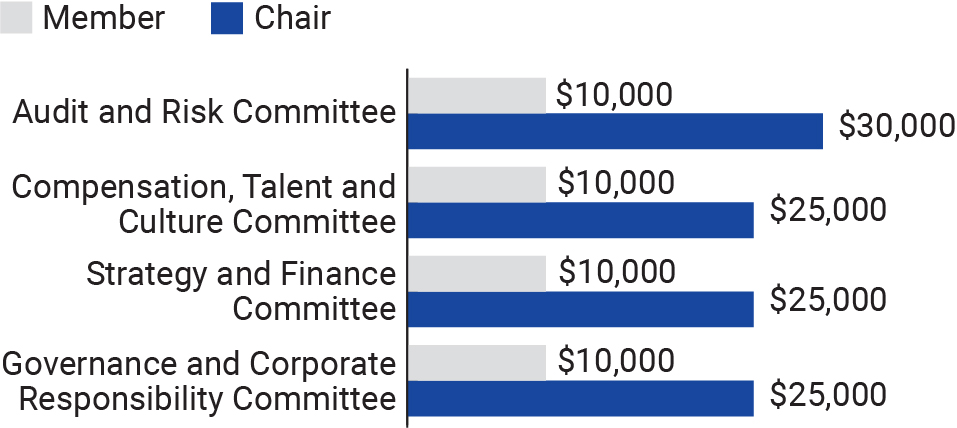Click the Audit and Risk $10,000 value
Image resolution: width=957 pixels, height=428 pixels.
coord(614,95)
